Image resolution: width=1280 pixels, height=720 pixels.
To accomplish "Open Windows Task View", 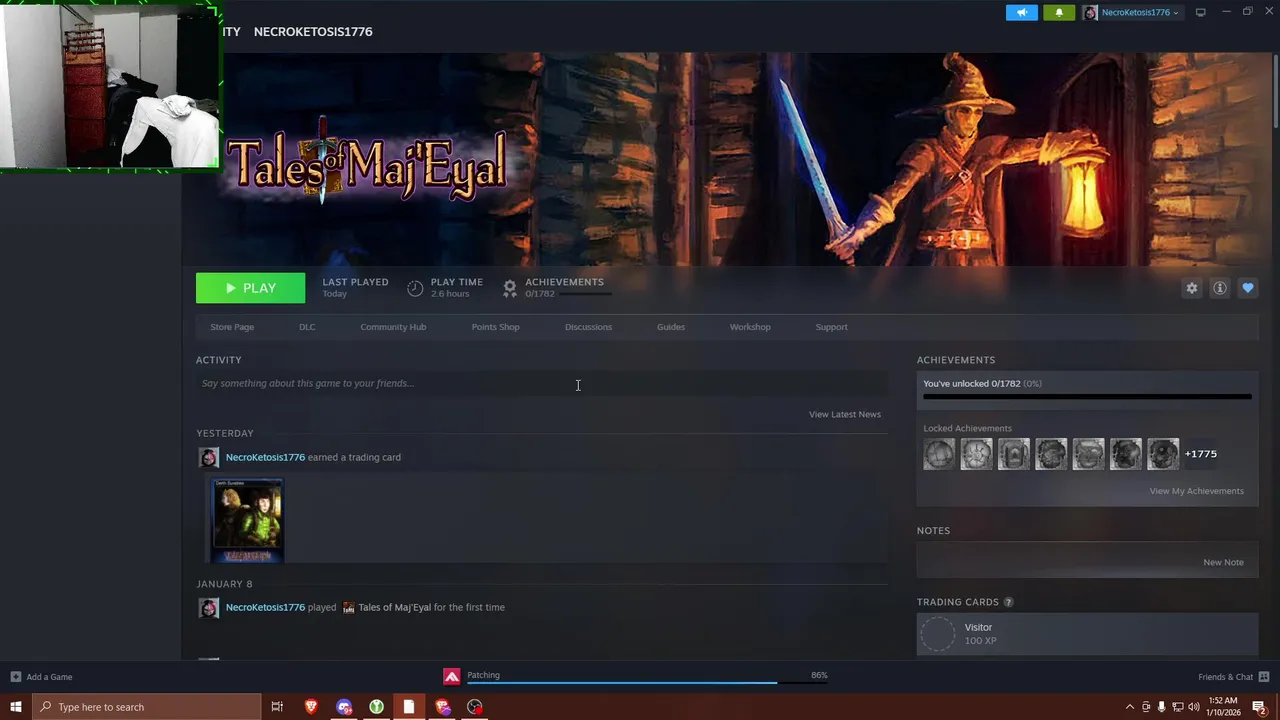I will [277, 707].
